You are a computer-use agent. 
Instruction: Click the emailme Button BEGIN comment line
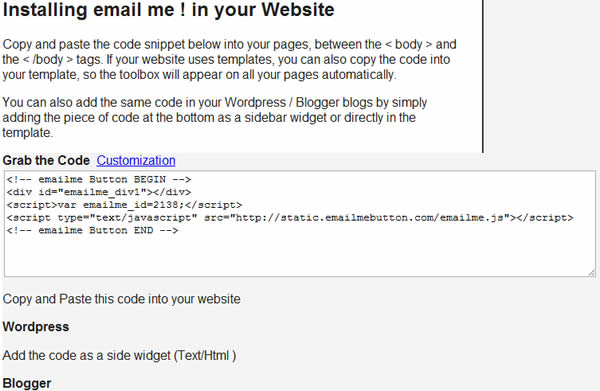[99, 179]
